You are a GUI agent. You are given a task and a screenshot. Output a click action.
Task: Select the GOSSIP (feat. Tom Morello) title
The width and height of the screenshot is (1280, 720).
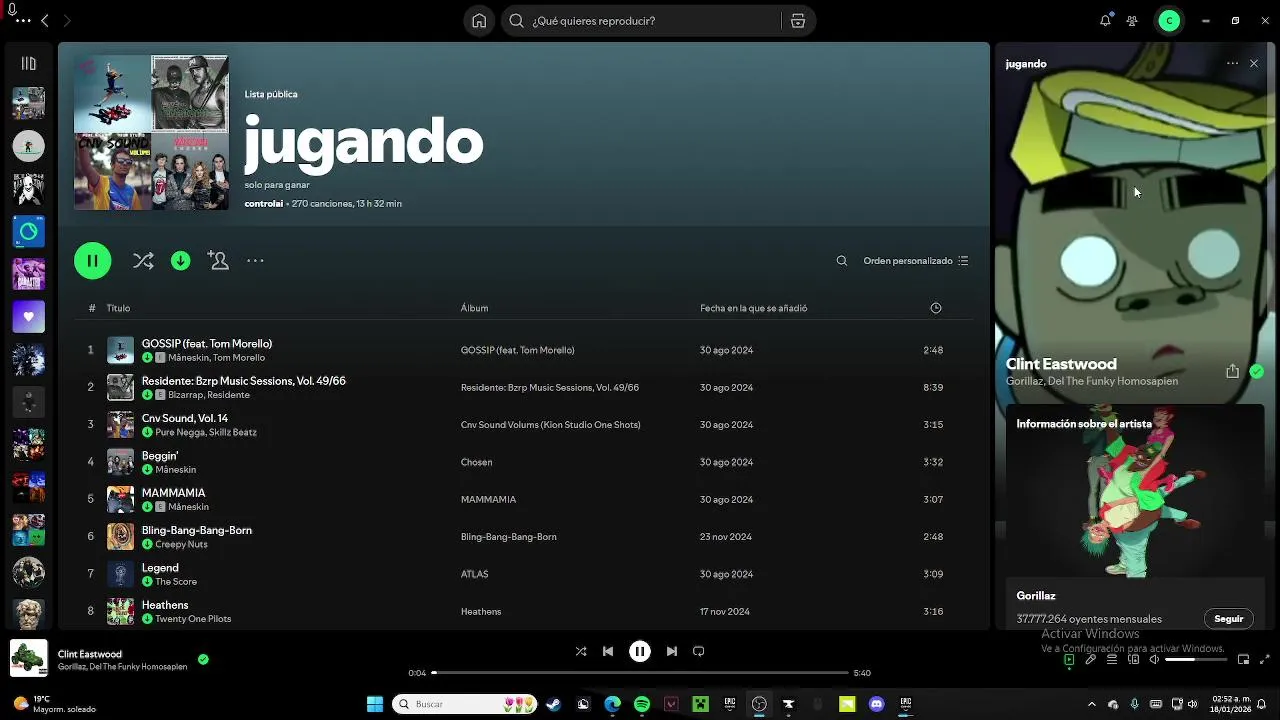207,344
